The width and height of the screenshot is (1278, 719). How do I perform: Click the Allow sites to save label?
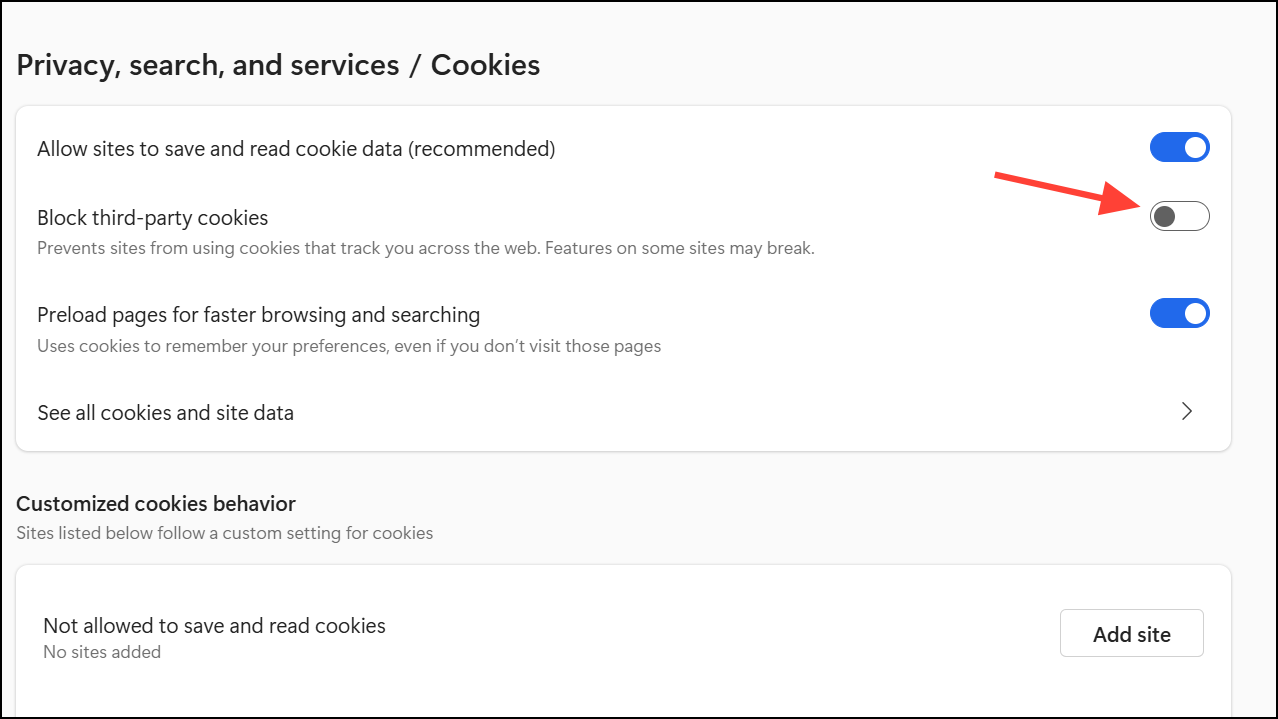click(x=222, y=149)
